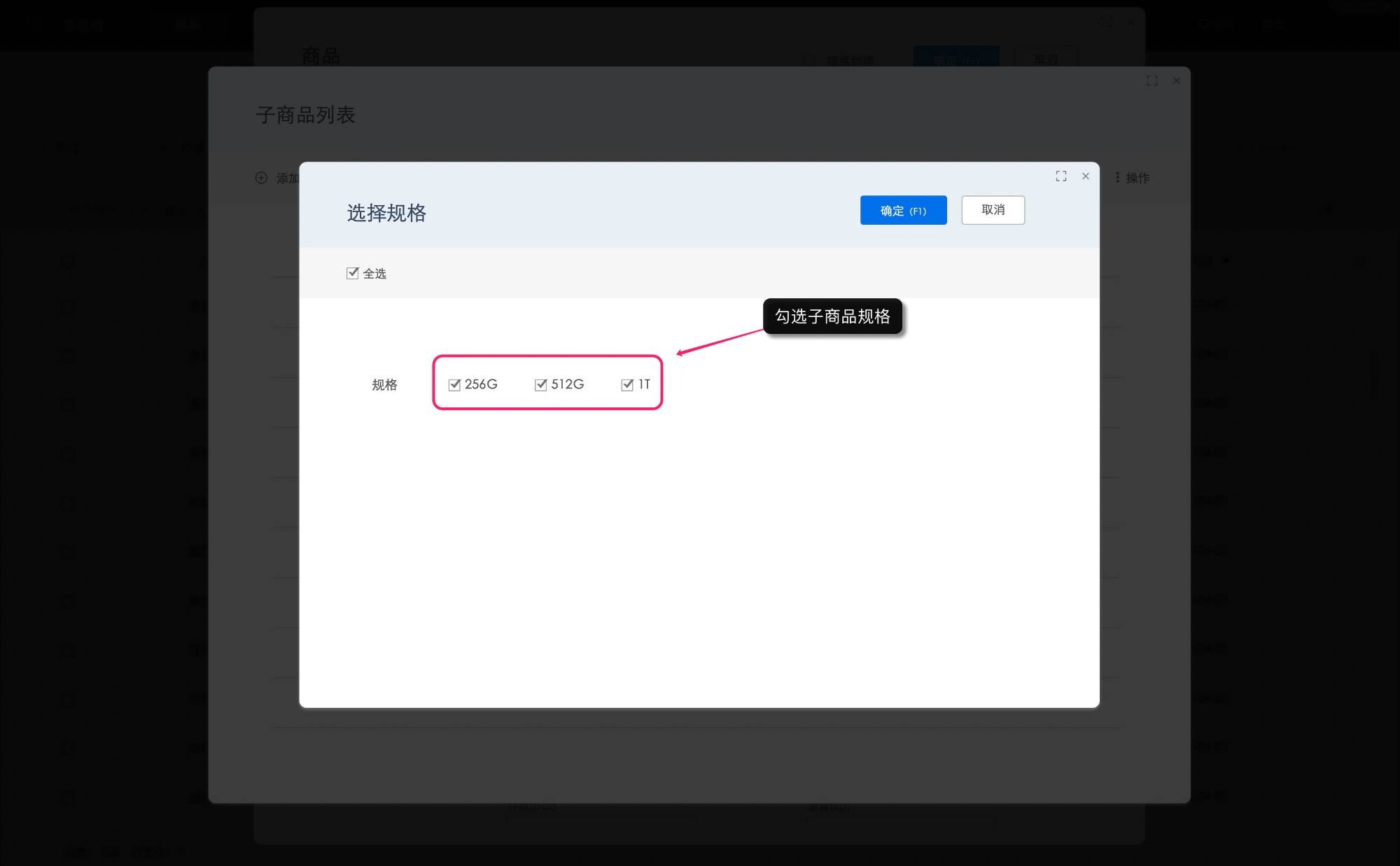
Task: Click the close X icon on the 商品 dialog
Action: coord(1130,22)
